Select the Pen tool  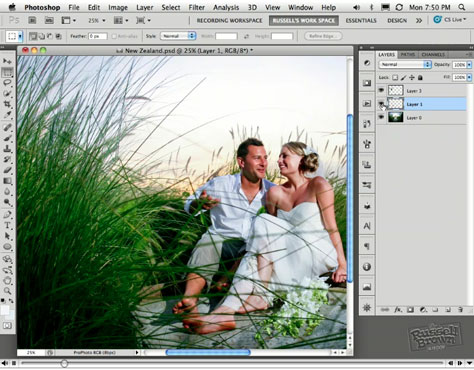coord(7,215)
